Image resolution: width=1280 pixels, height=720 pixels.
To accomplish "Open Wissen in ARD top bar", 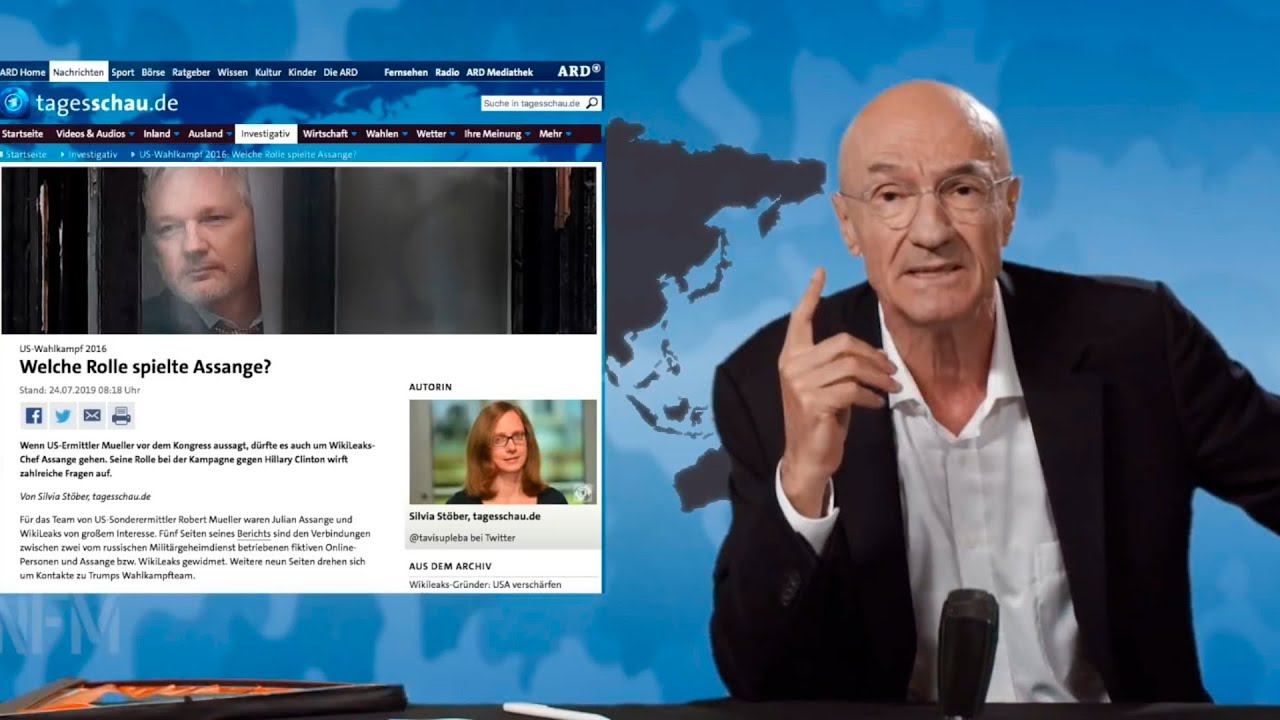I will (x=232, y=73).
